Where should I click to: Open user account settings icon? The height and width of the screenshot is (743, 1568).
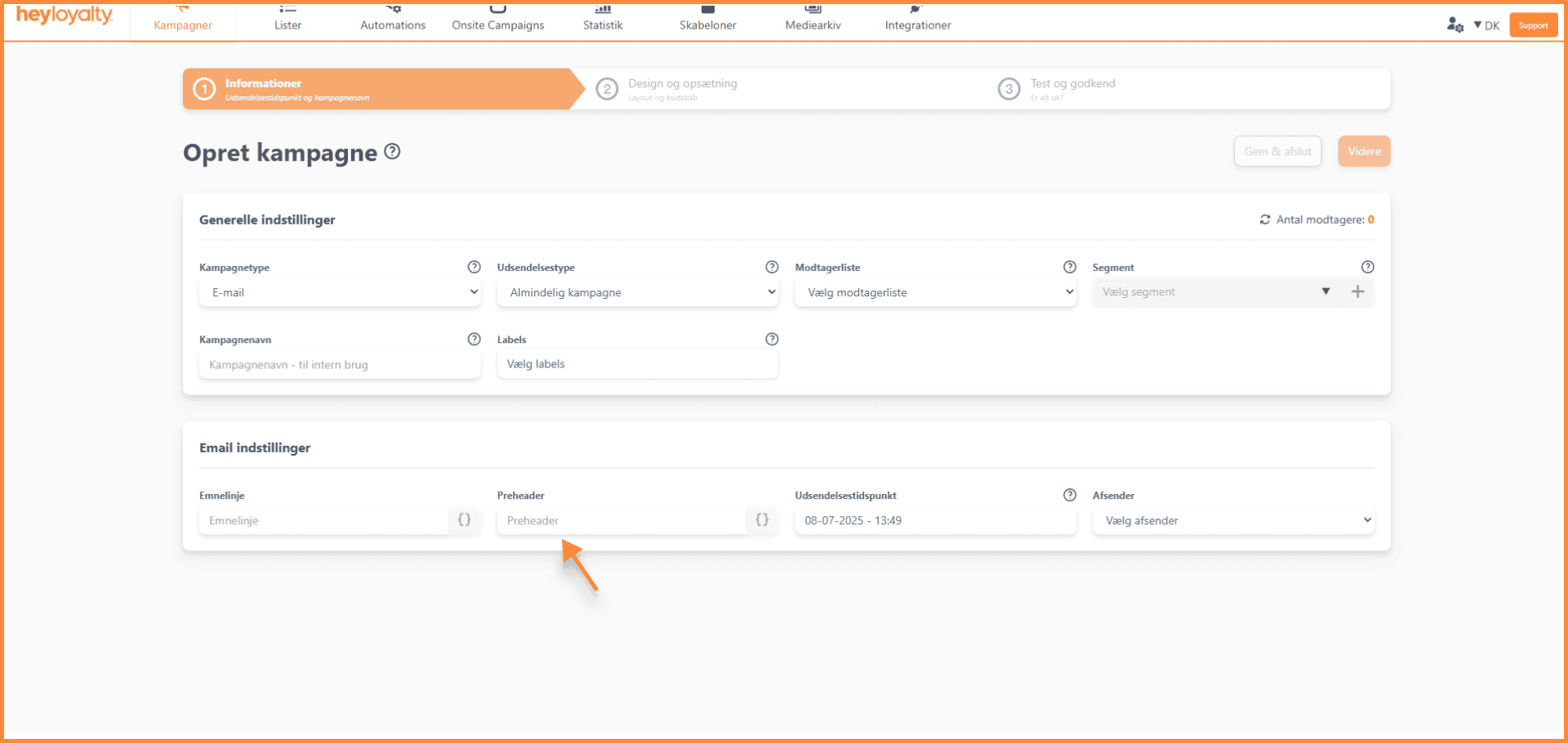1454,25
